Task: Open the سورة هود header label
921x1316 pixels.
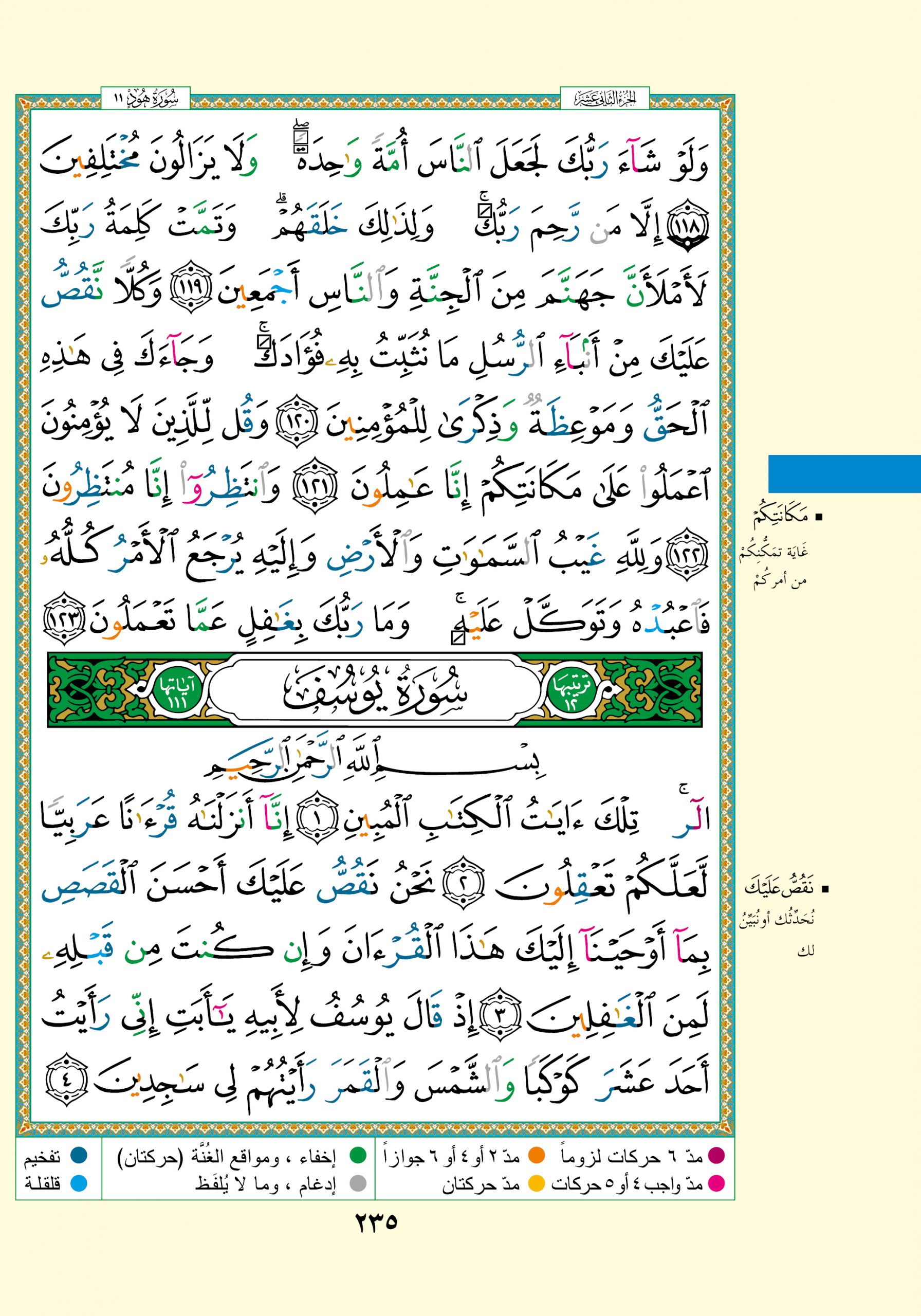Action: click(x=145, y=99)
